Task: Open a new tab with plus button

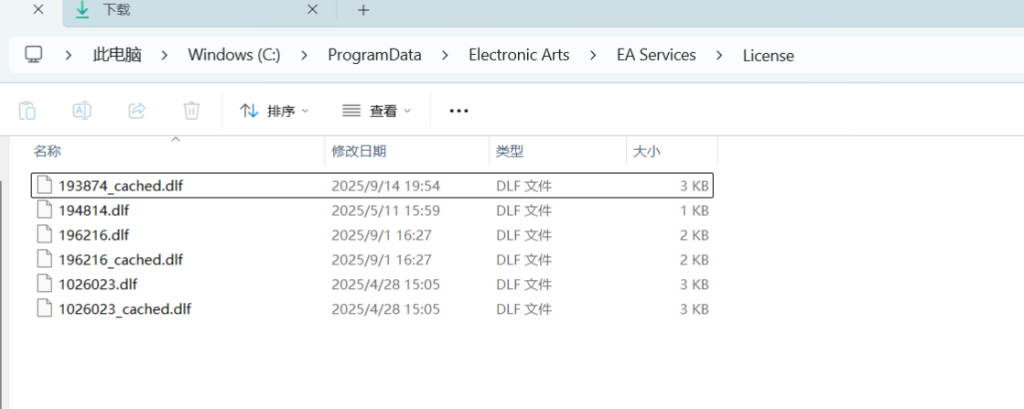Action: pyautogui.click(x=363, y=10)
